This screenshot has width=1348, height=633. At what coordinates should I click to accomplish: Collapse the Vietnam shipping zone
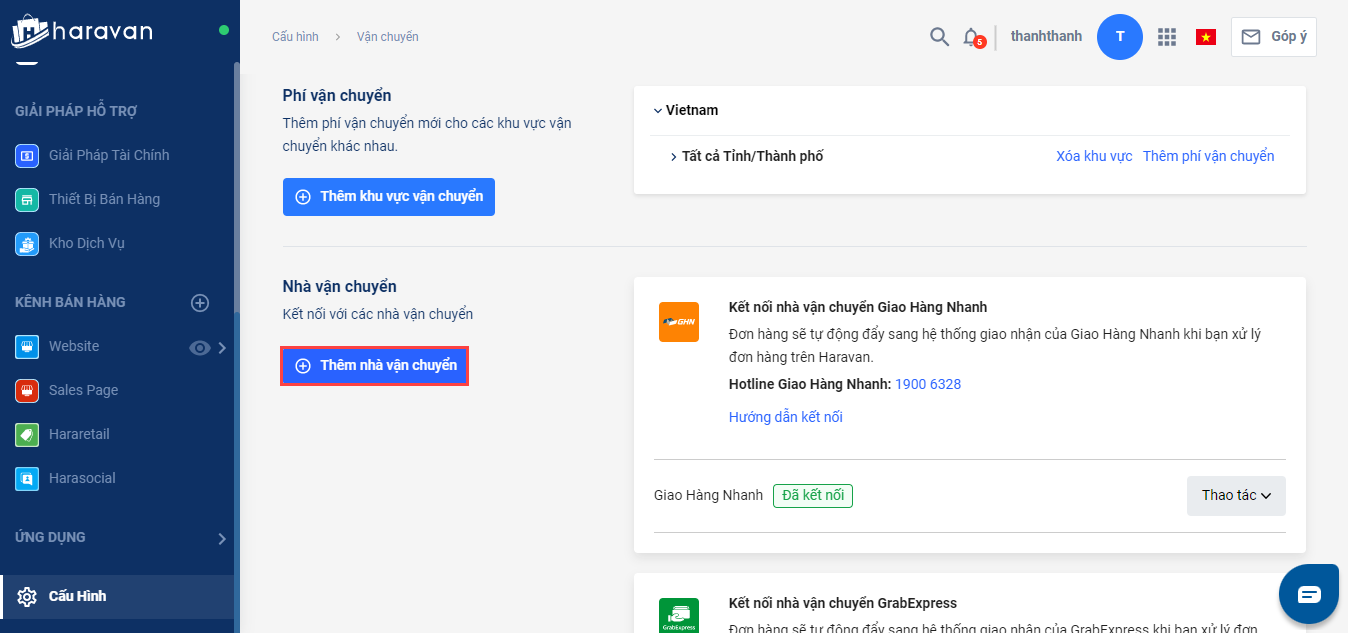coord(657,110)
